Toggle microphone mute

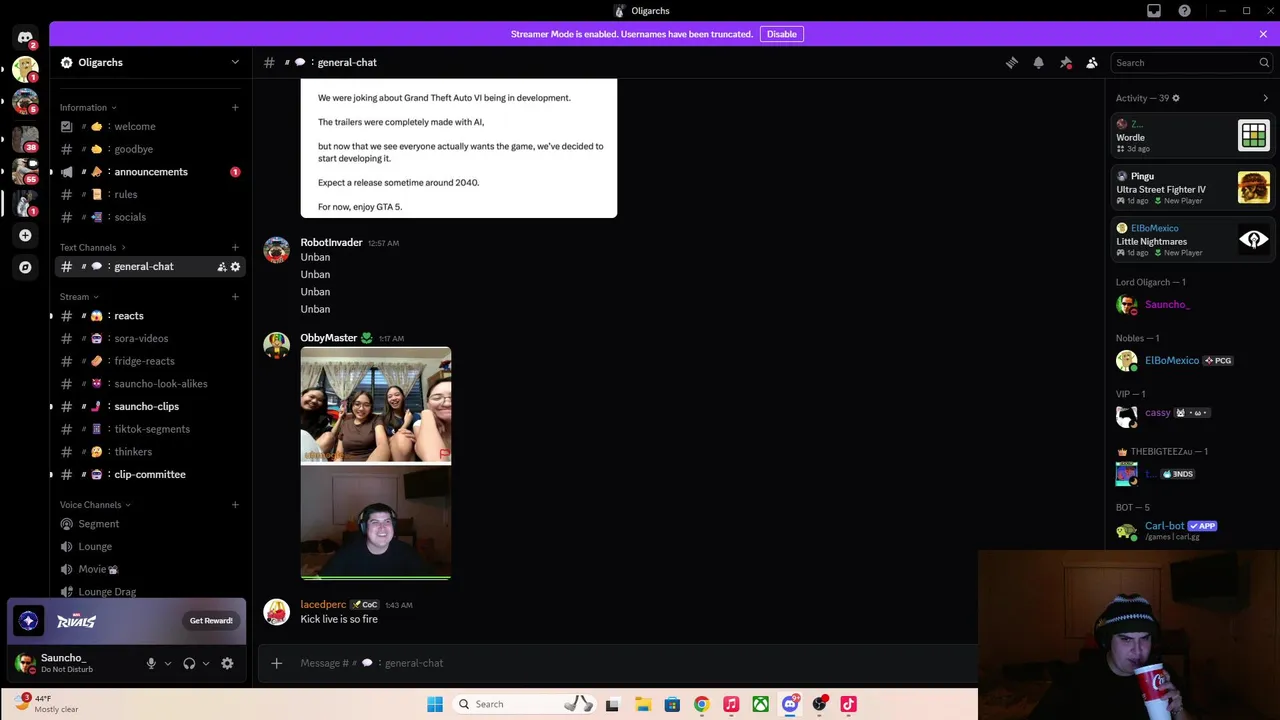click(151, 663)
